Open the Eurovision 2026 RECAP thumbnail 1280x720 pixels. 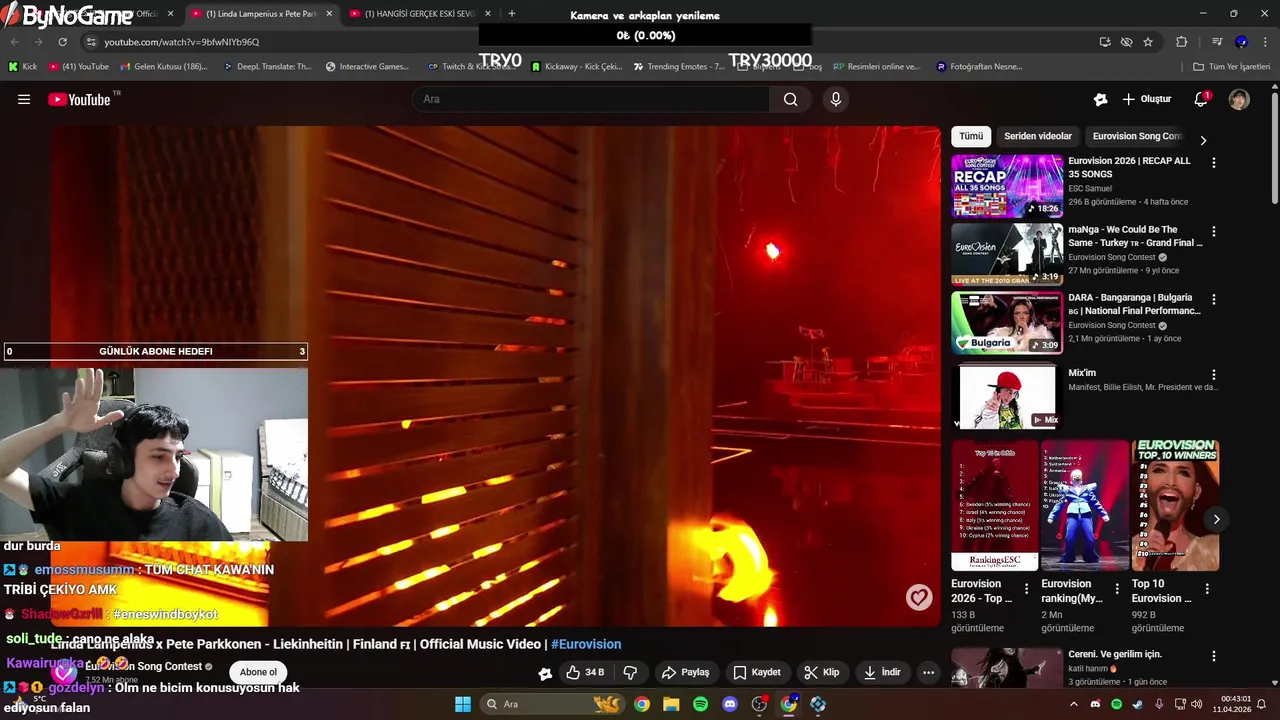point(1007,186)
